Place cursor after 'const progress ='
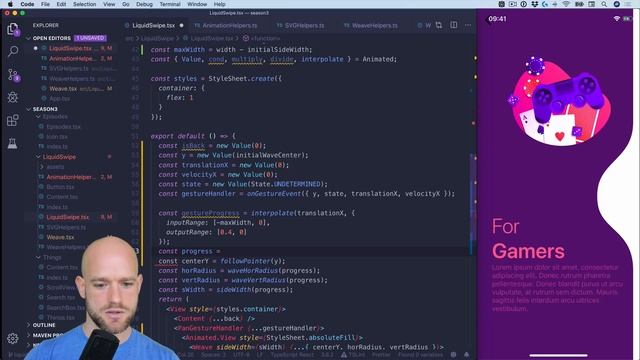640x360 pixels. tap(221, 251)
